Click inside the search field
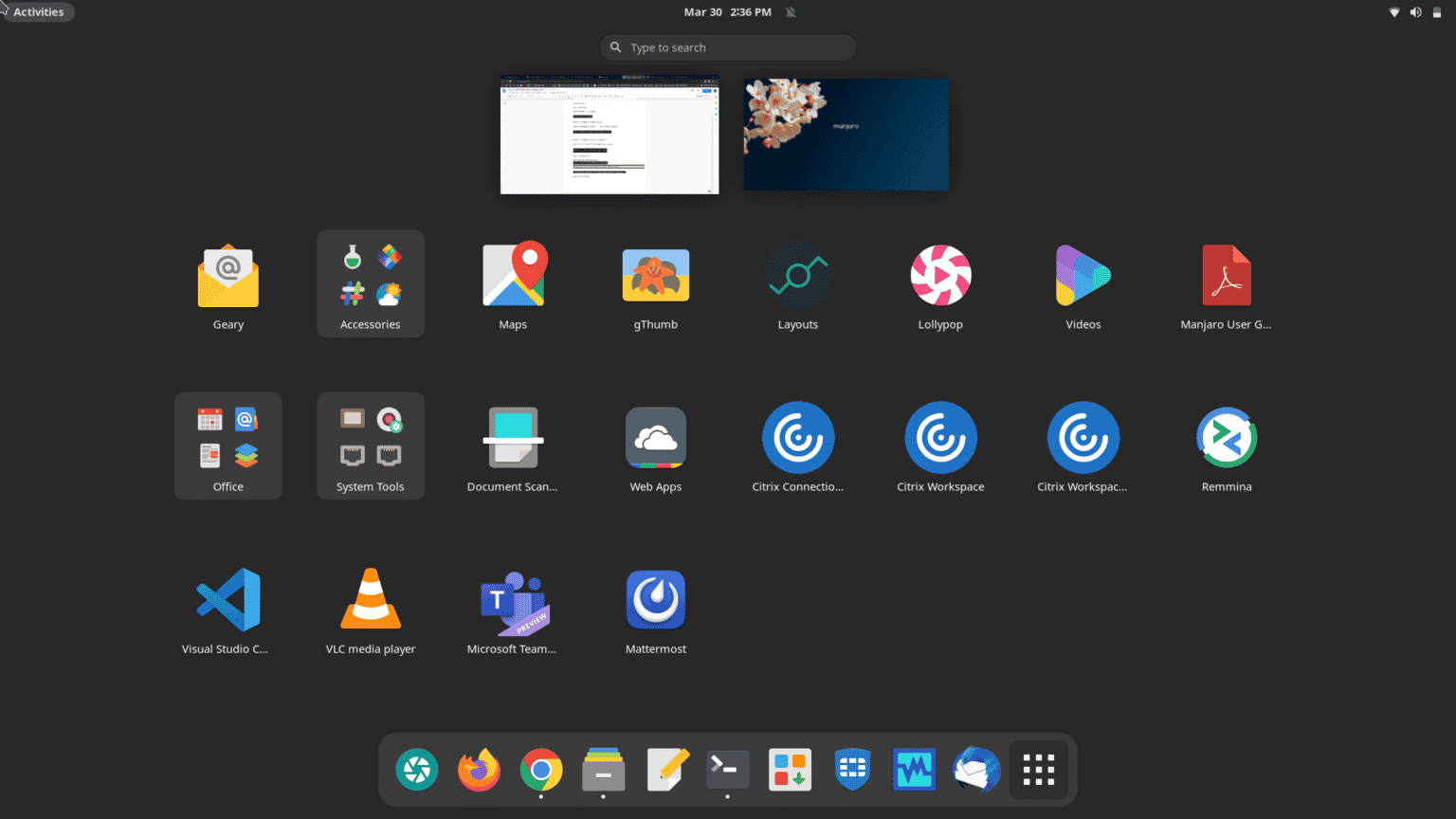Screen dimensions: 1456x819 (727, 46)
